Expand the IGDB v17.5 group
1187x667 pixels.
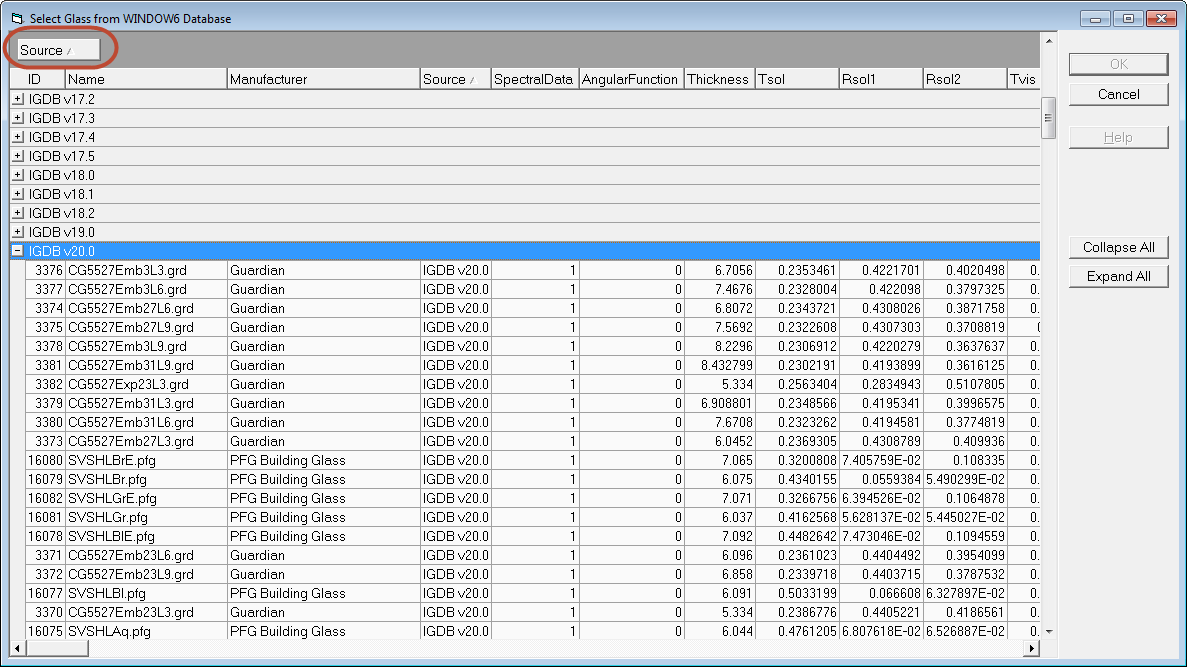pyautogui.click(x=18, y=156)
